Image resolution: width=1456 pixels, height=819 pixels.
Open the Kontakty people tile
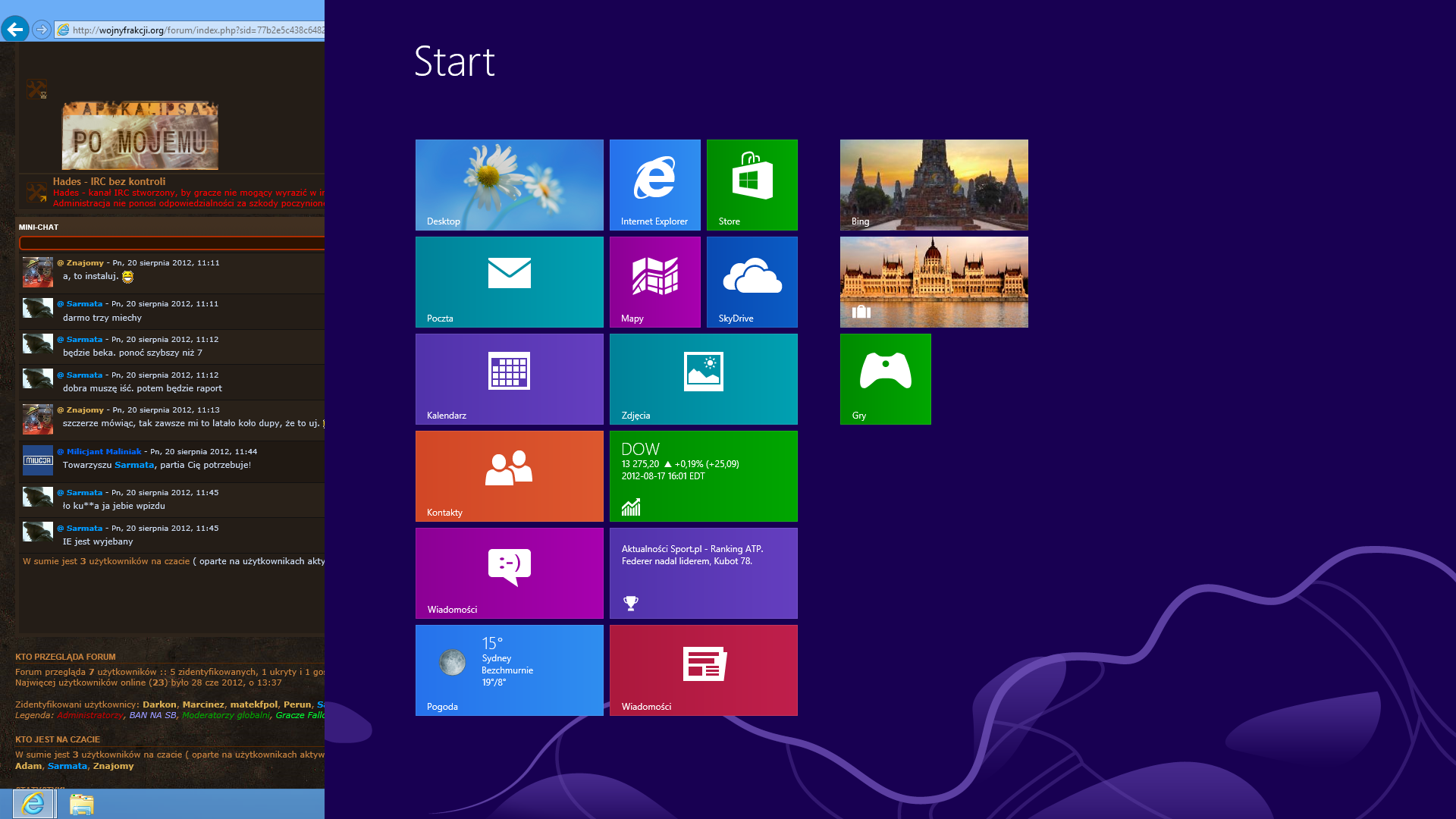click(x=509, y=475)
